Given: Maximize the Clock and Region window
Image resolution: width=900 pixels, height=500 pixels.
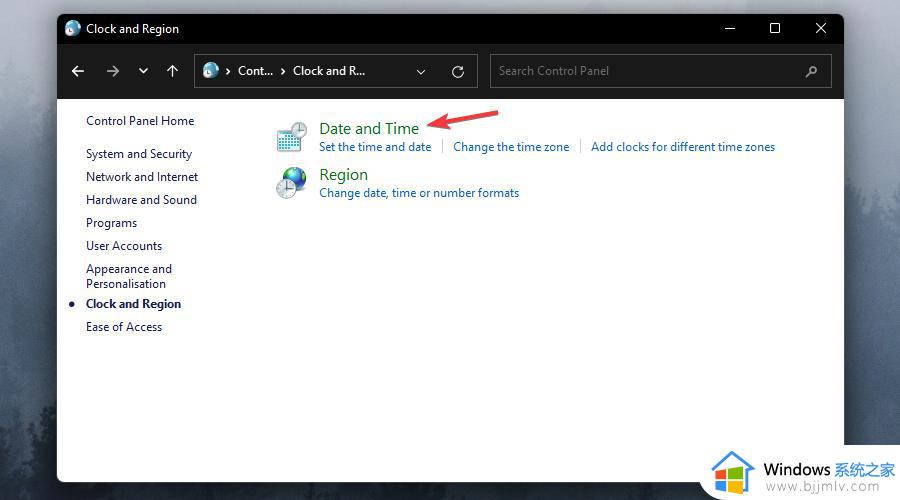Looking at the screenshot, I should point(775,28).
